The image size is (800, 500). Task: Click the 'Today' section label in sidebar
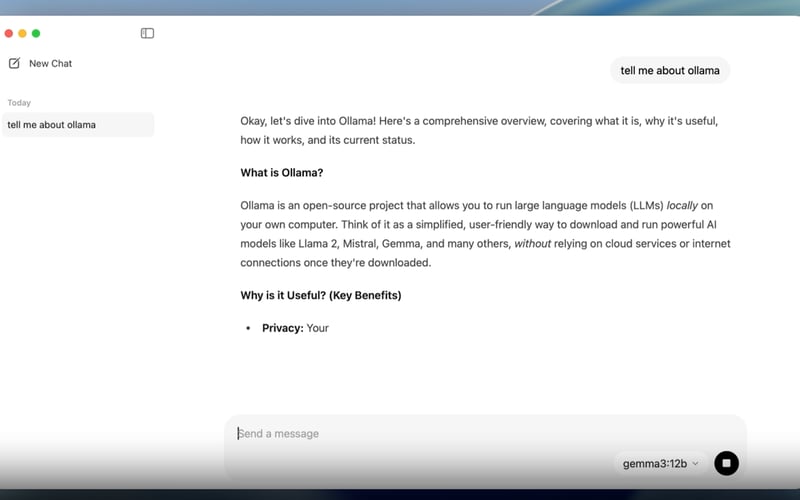pos(19,103)
